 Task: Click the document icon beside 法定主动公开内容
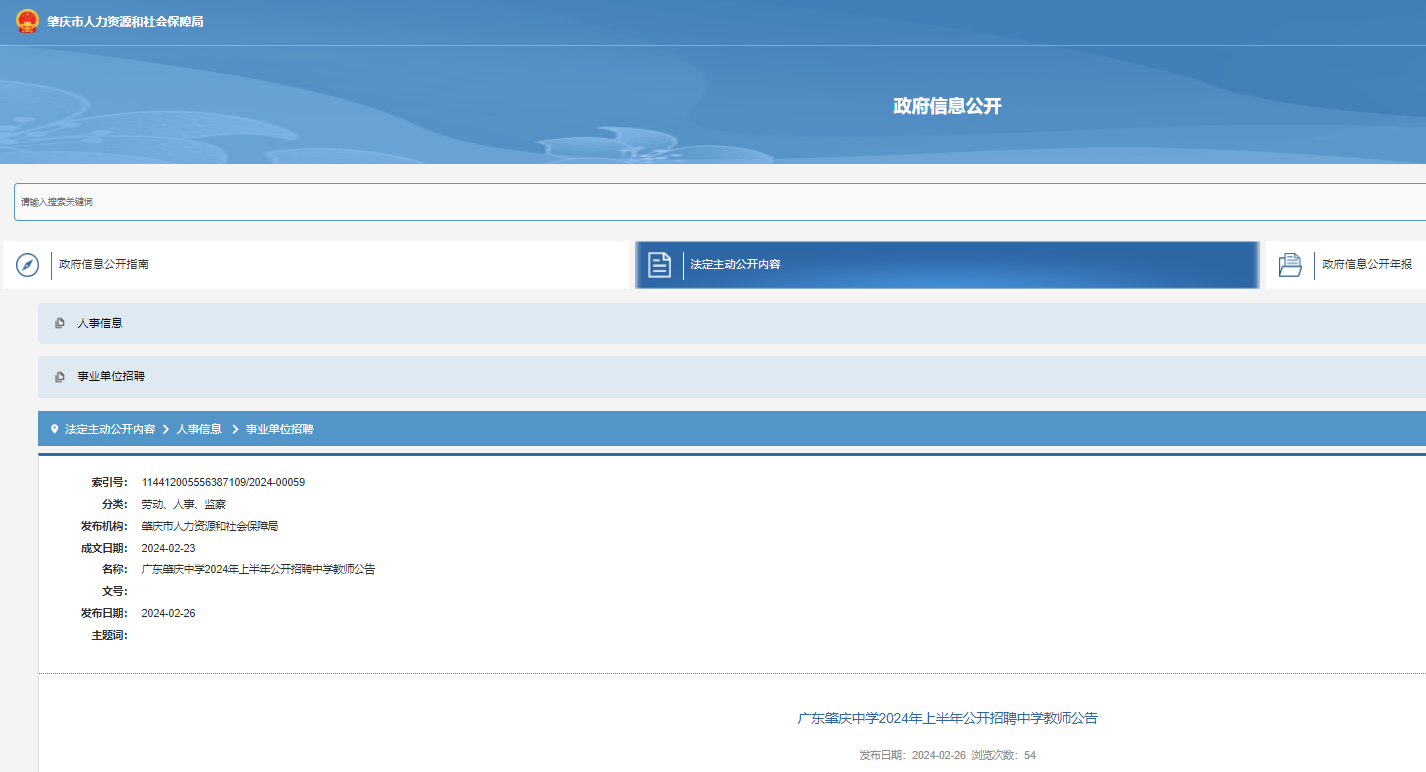coord(660,265)
